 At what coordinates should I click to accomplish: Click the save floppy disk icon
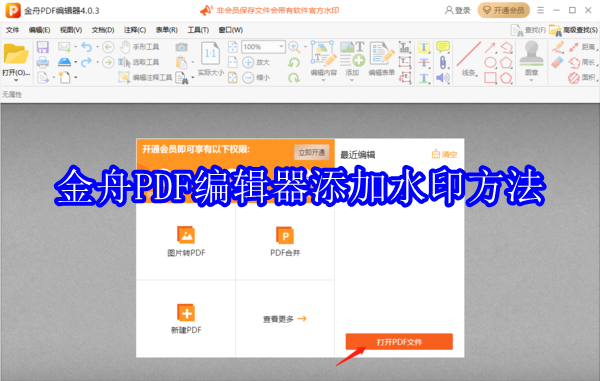tap(42, 47)
